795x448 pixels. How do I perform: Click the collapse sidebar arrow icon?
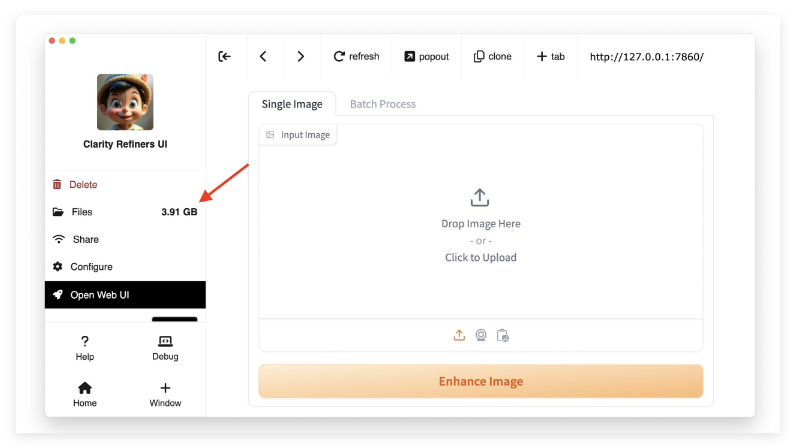tap(225, 57)
